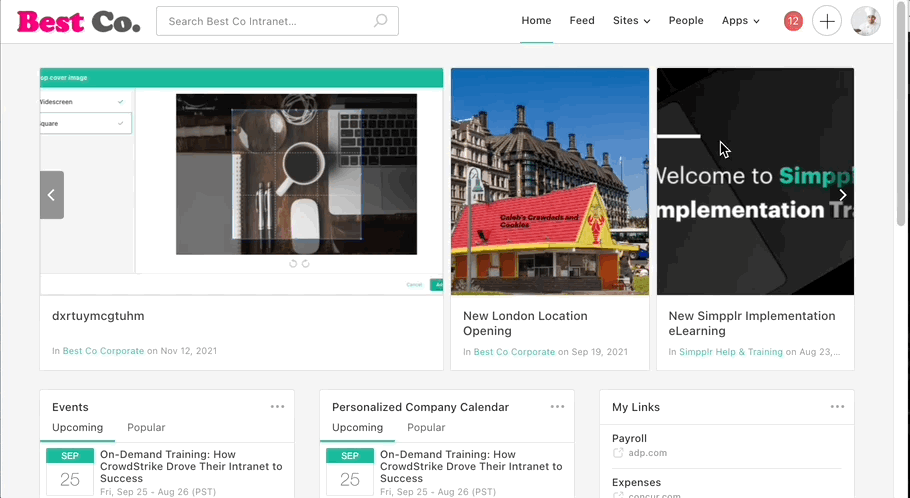The image size is (910, 498).
Task: Click the page vertical scrollbar thumb
Action: pyautogui.click(x=901, y=114)
